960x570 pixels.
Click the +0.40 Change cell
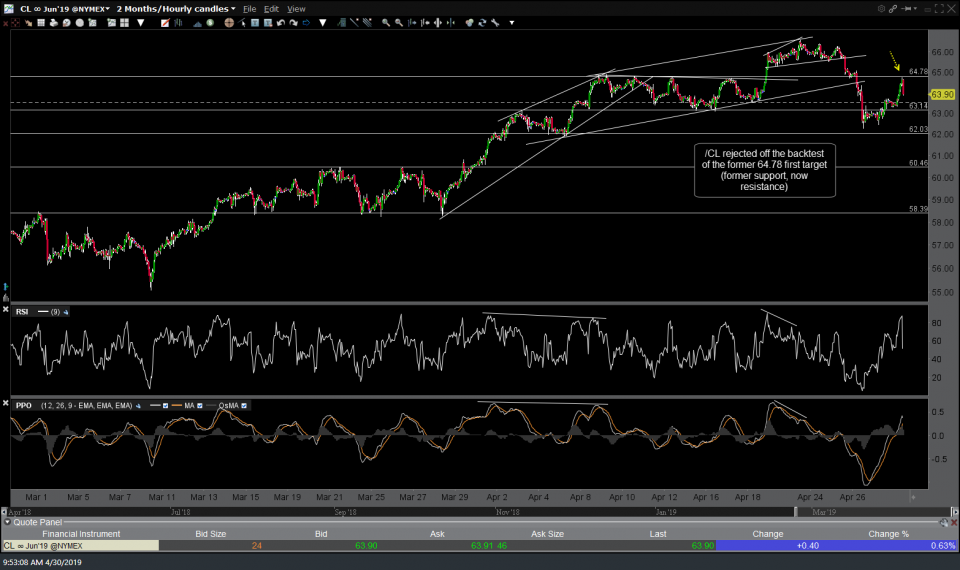(x=808, y=546)
